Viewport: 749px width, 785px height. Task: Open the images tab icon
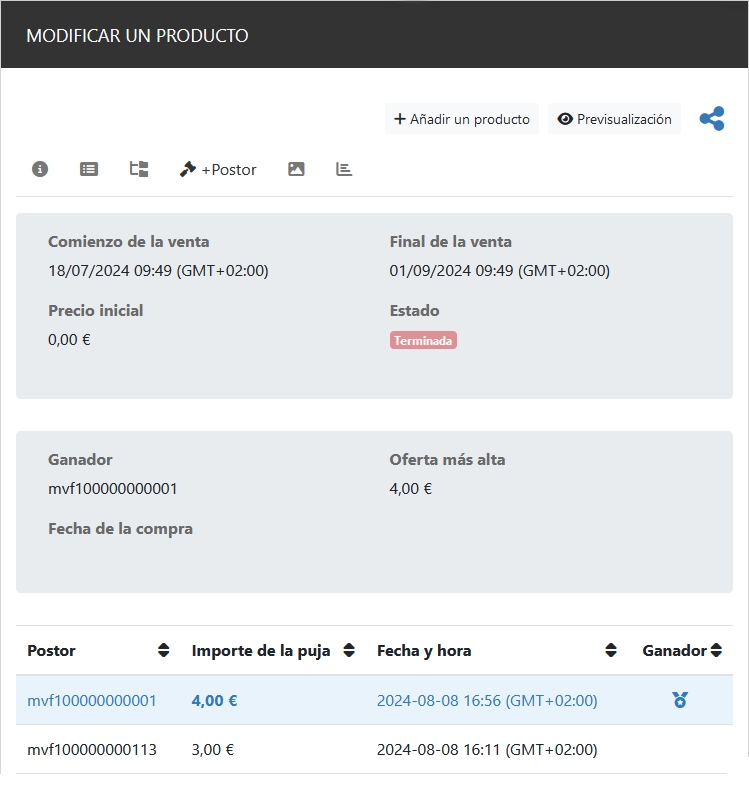[296, 169]
